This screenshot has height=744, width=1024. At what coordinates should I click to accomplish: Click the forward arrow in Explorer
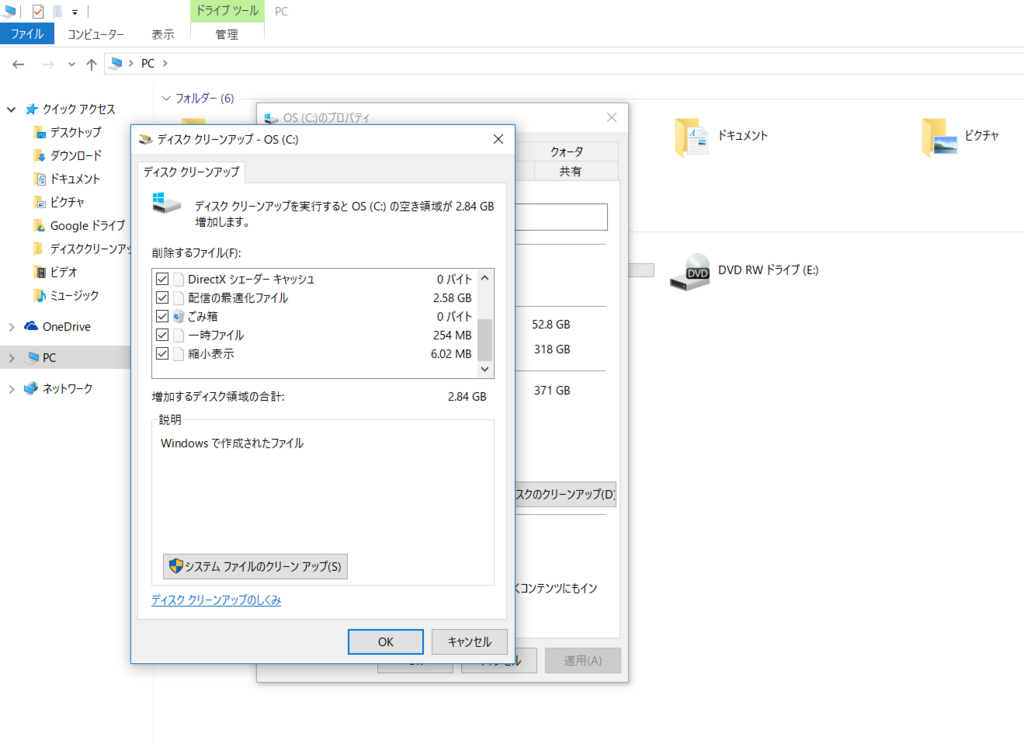pos(48,64)
